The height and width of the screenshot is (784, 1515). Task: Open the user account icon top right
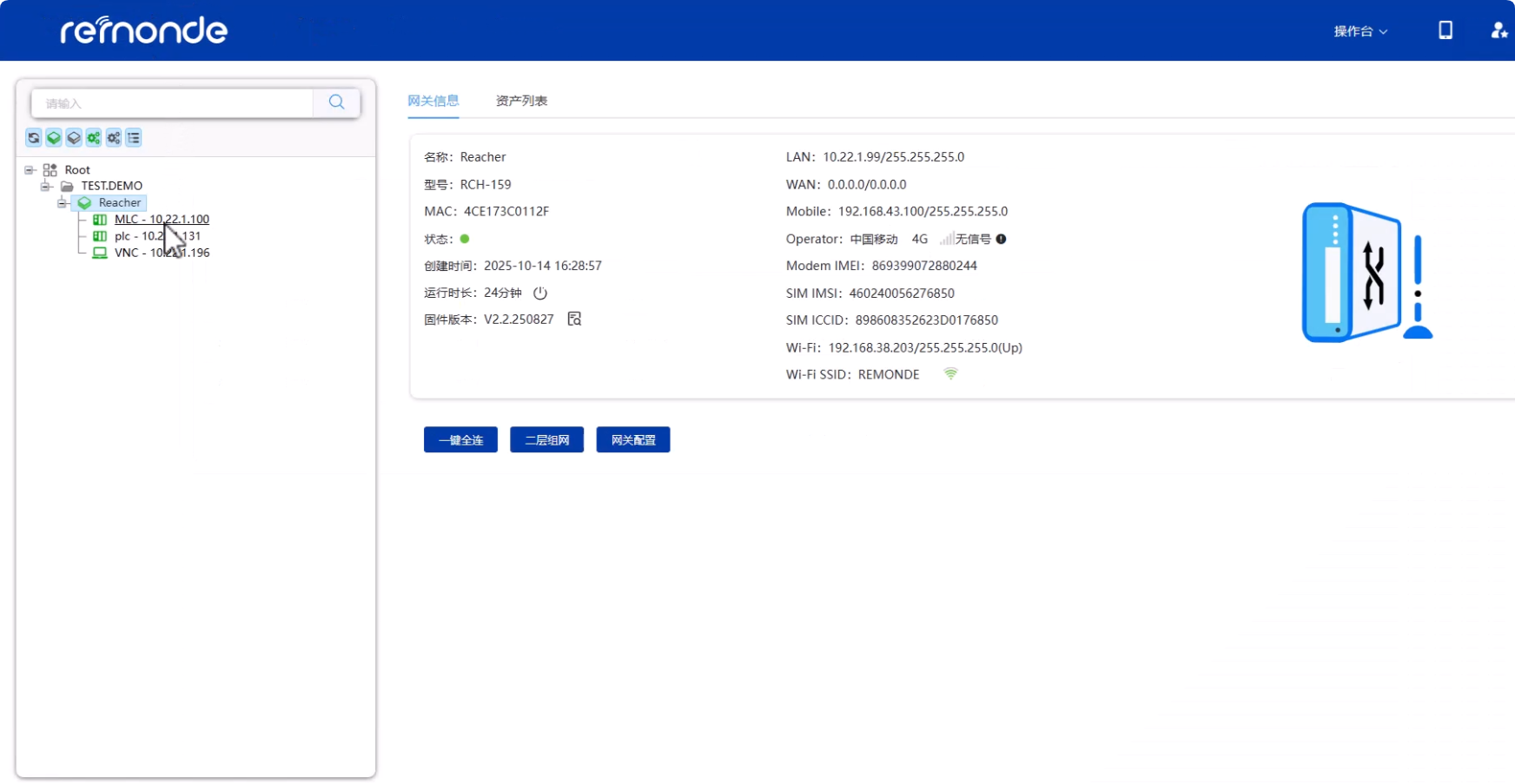[1499, 30]
